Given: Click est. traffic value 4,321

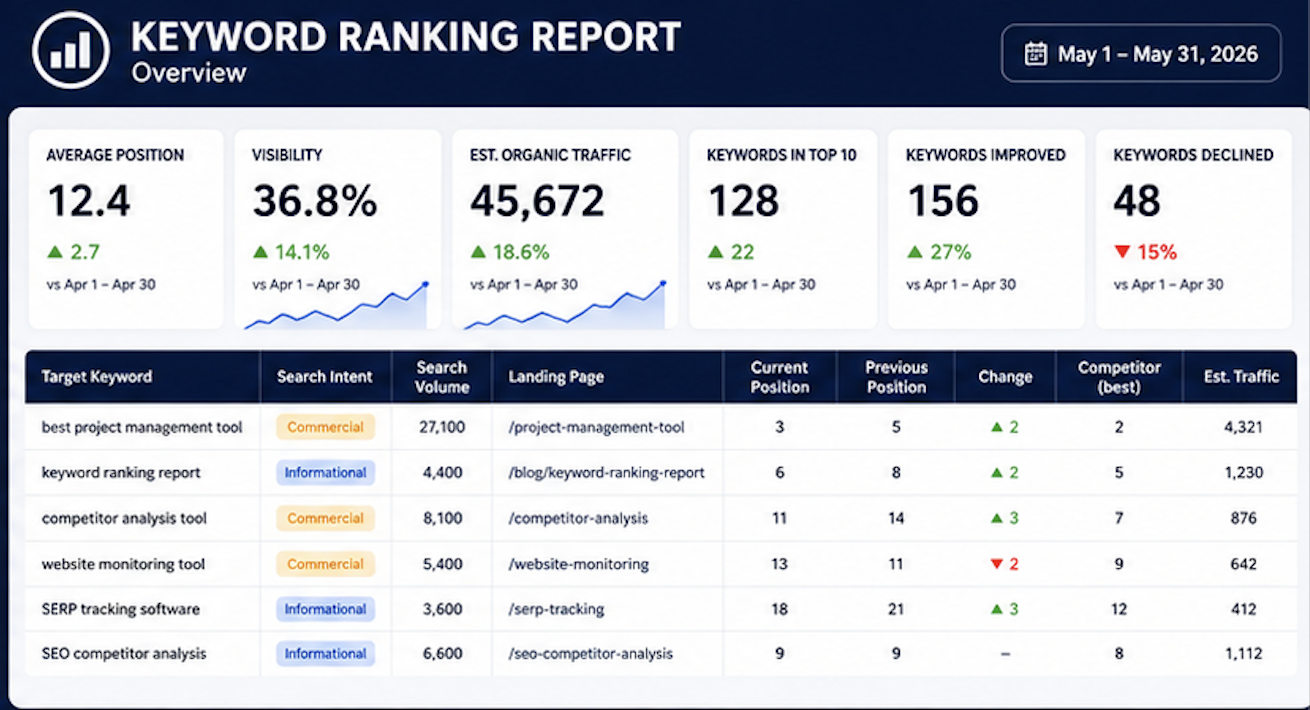Looking at the screenshot, I should pyautogui.click(x=1243, y=427).
